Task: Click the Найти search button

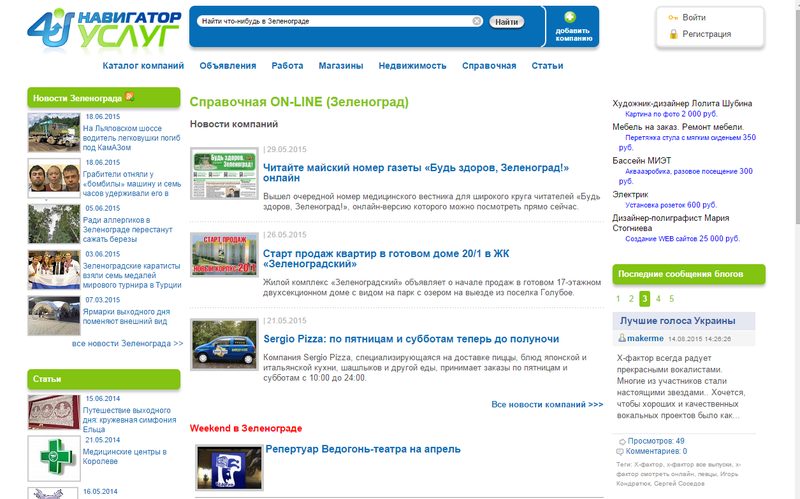Action: (x=506, y=22)
